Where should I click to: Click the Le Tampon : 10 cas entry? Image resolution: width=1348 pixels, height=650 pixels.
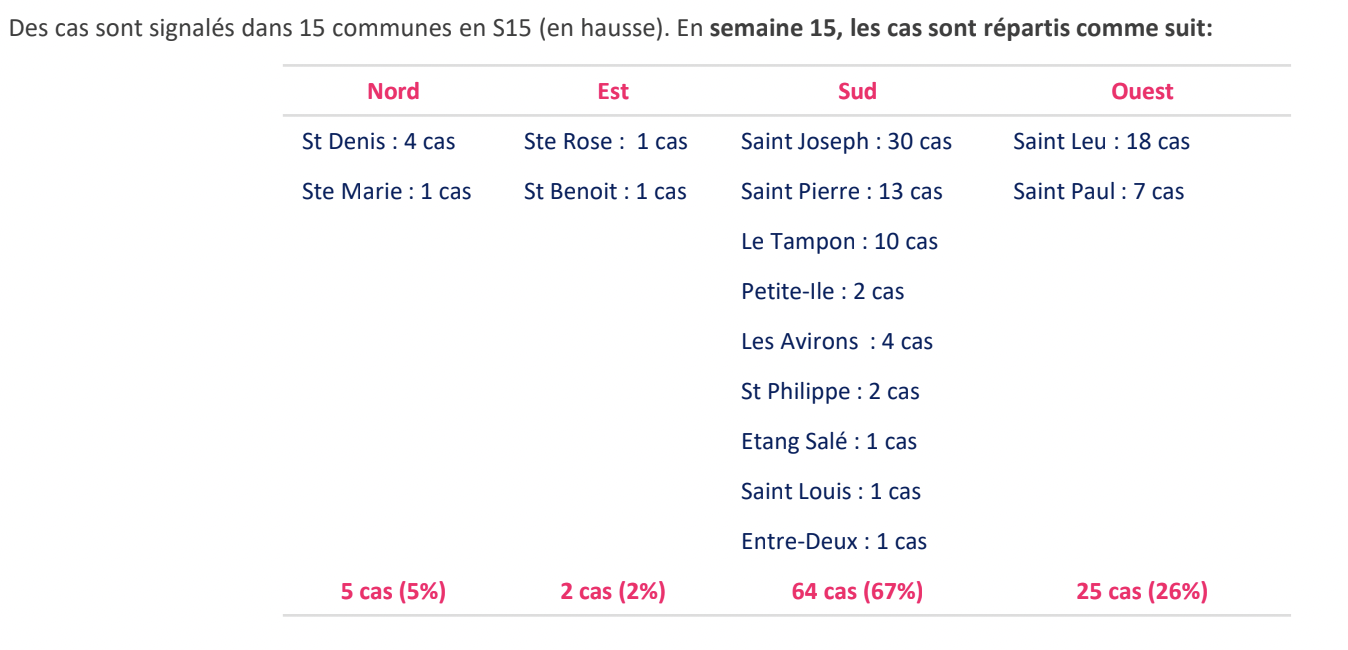click(x=839, y=242)
